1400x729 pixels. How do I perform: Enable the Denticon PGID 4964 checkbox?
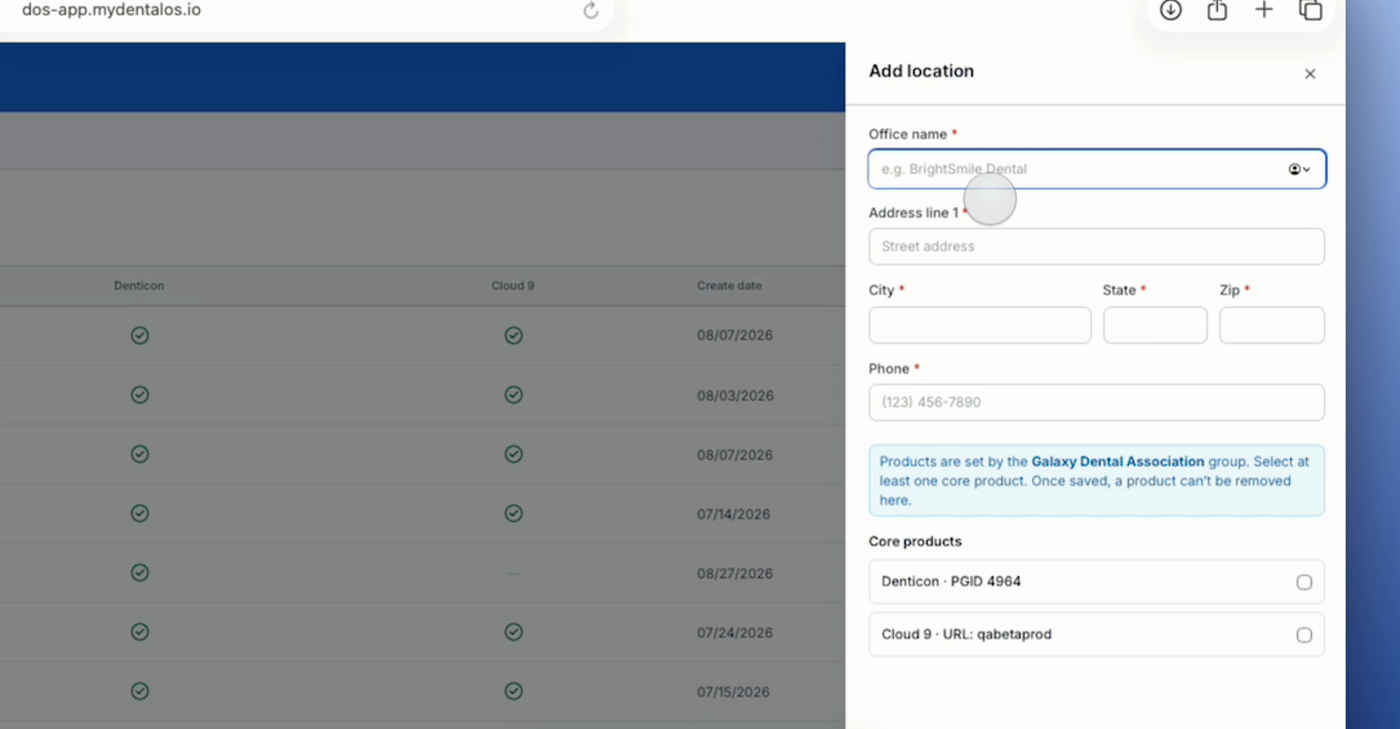(1304, 582)
